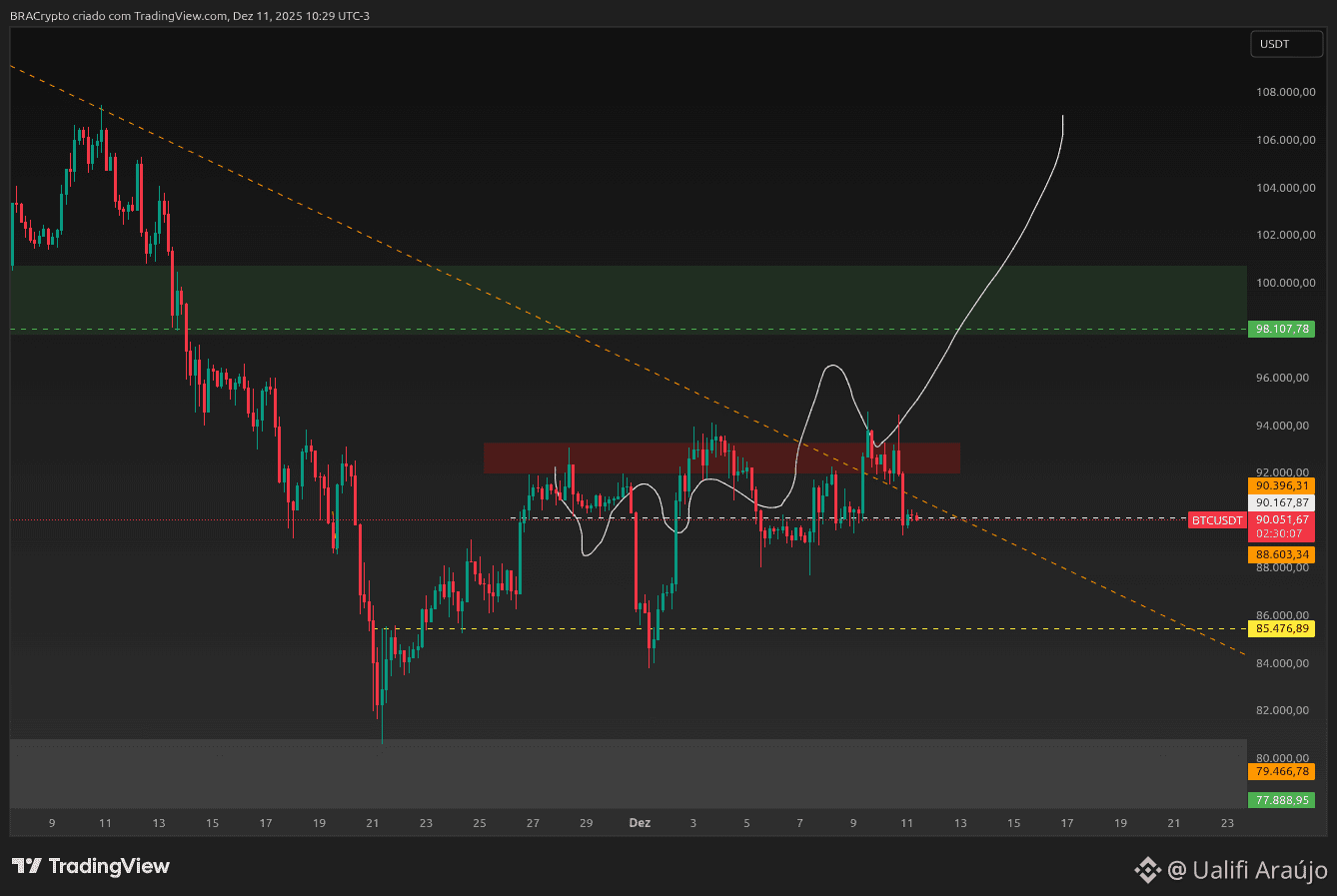Select the red resistance zone rectangle
The width and height of the screenshot is (1337, 896).
(721, 457)
